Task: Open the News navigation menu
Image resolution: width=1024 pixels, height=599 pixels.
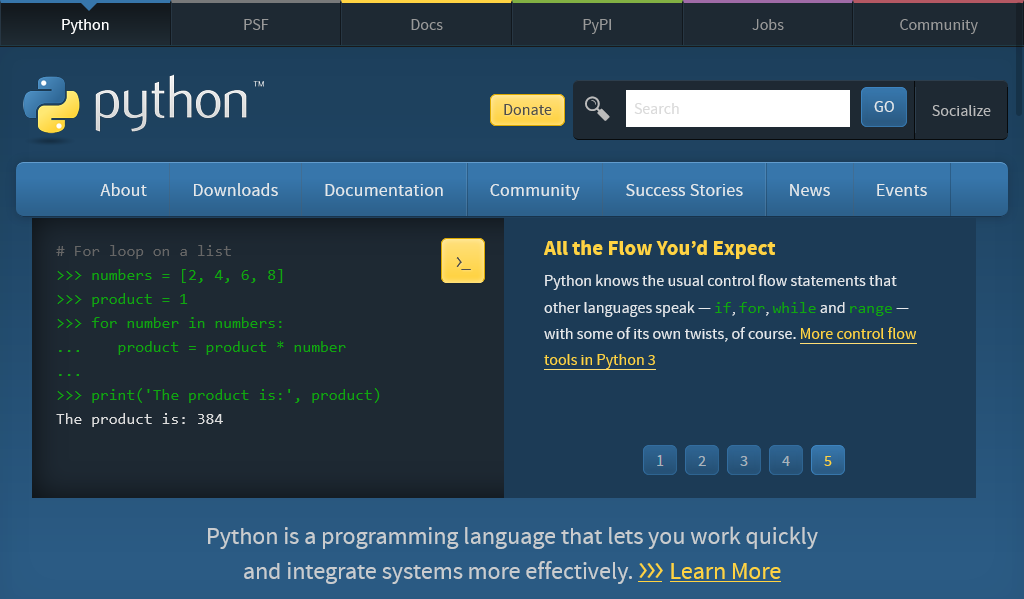Action: [x=810, y=190]
